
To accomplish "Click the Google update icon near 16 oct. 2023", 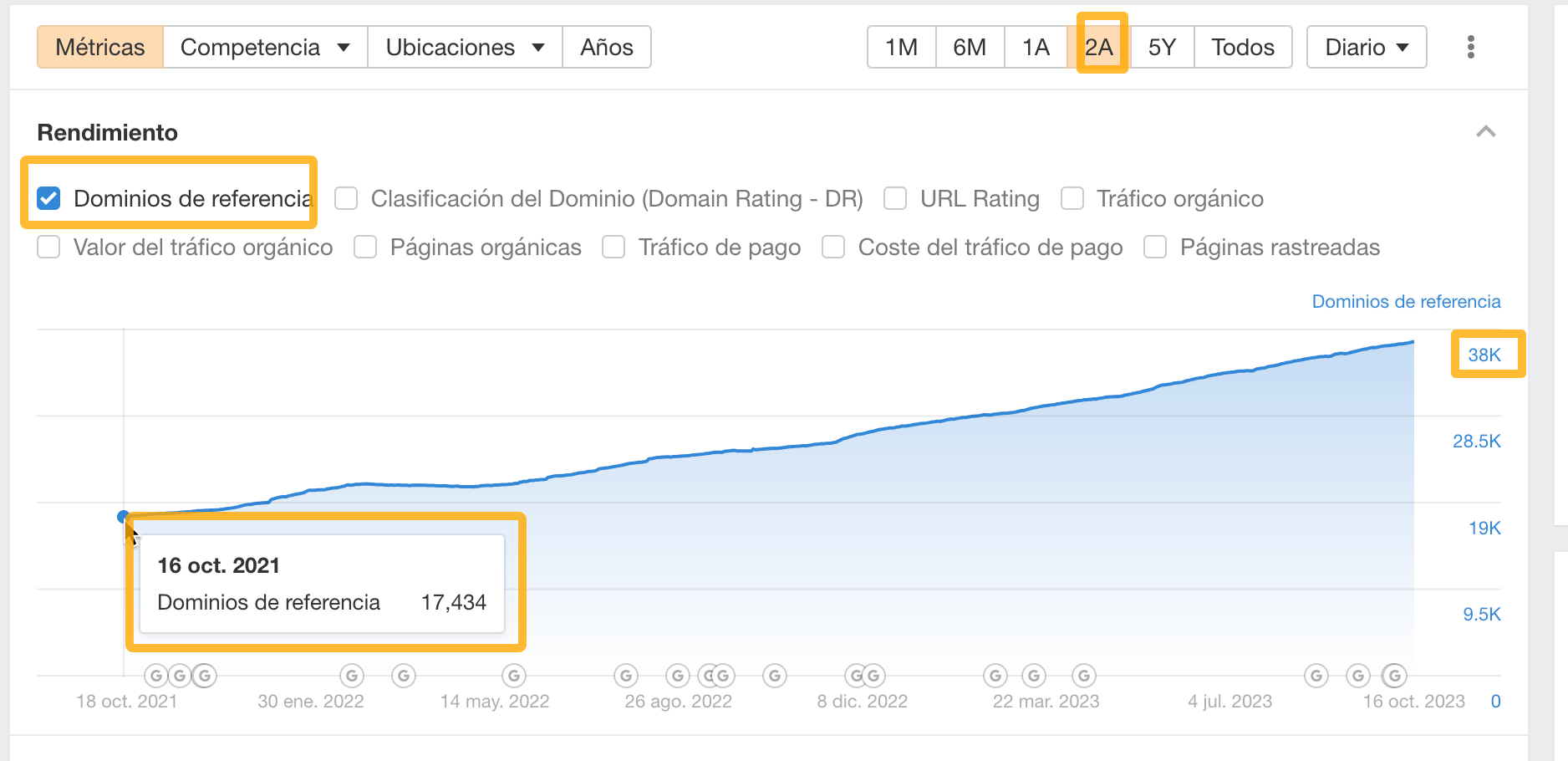I will point(1394,675).
